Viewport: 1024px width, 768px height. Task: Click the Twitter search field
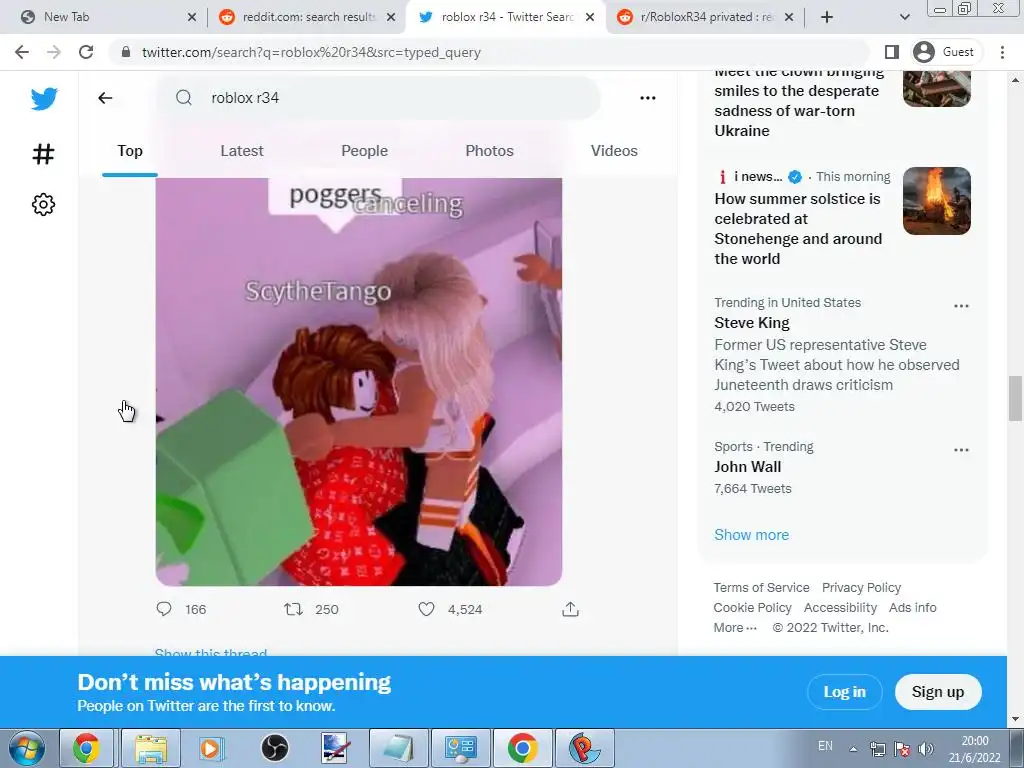pos(379,98)
